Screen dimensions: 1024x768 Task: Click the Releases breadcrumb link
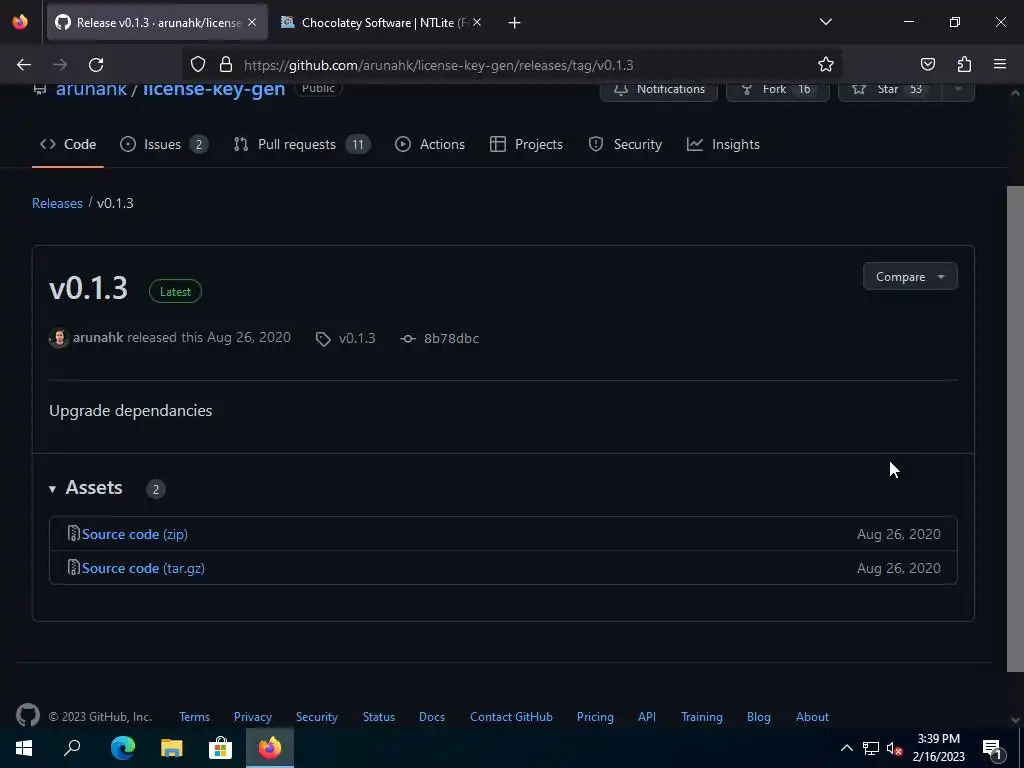coord(57,203)
